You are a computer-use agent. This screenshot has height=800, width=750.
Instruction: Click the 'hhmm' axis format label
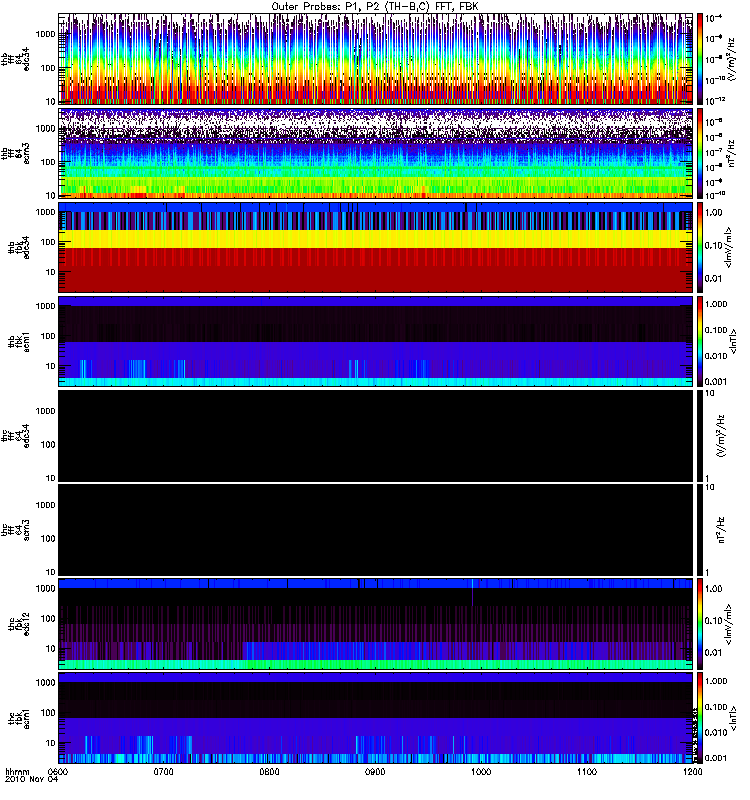click(x=17, y=771)
